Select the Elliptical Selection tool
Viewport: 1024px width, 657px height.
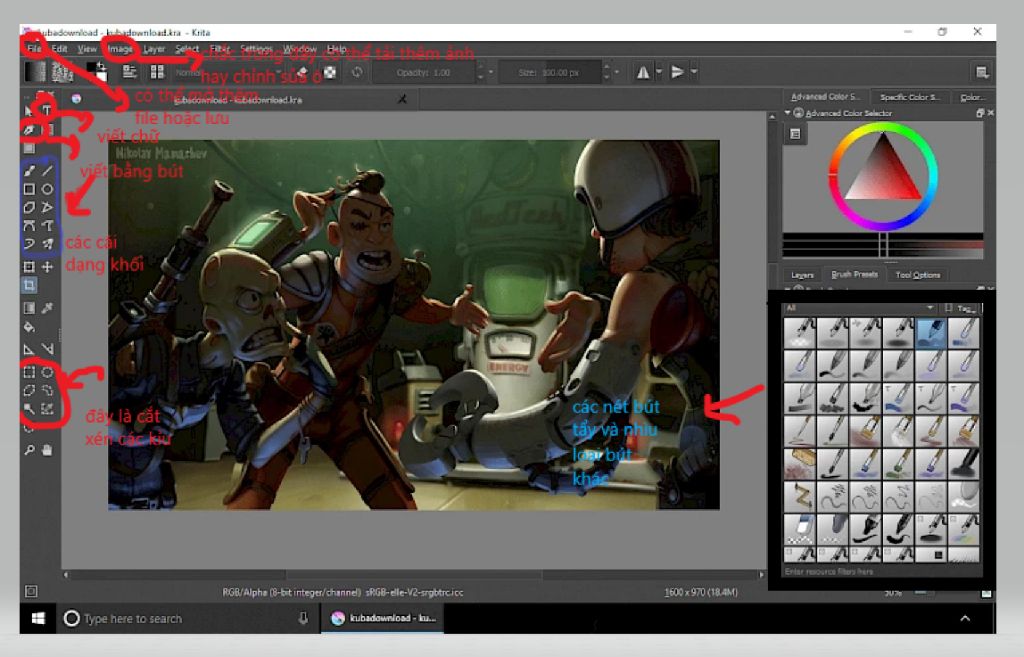click(x=47, y=372)
